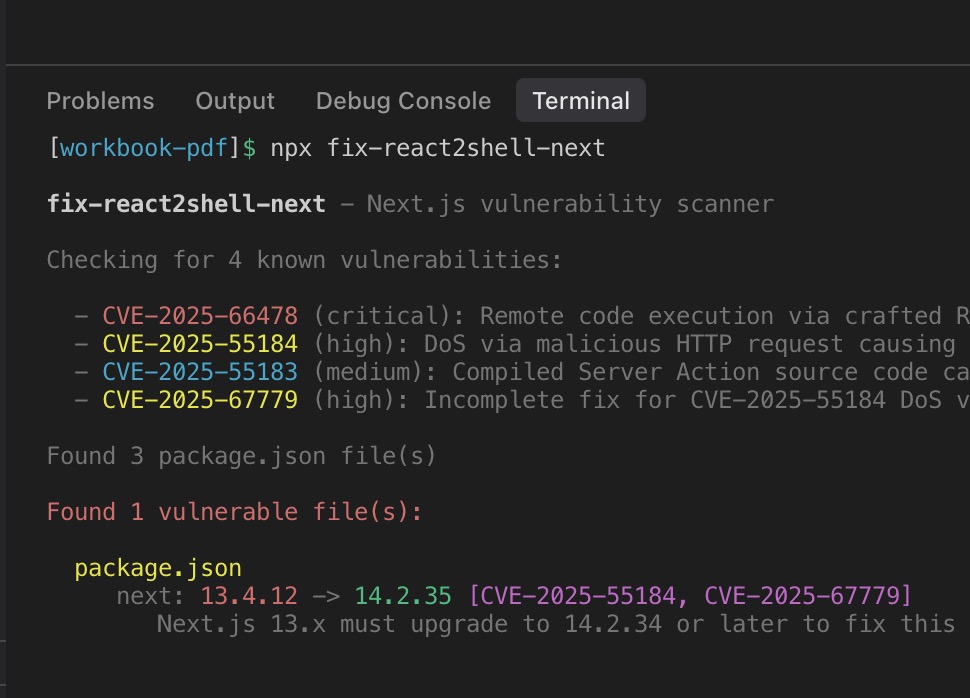Click 'Next.js 13.x must upgrade' note line
This screenshot has height=698, width=970.
point(556,624)
